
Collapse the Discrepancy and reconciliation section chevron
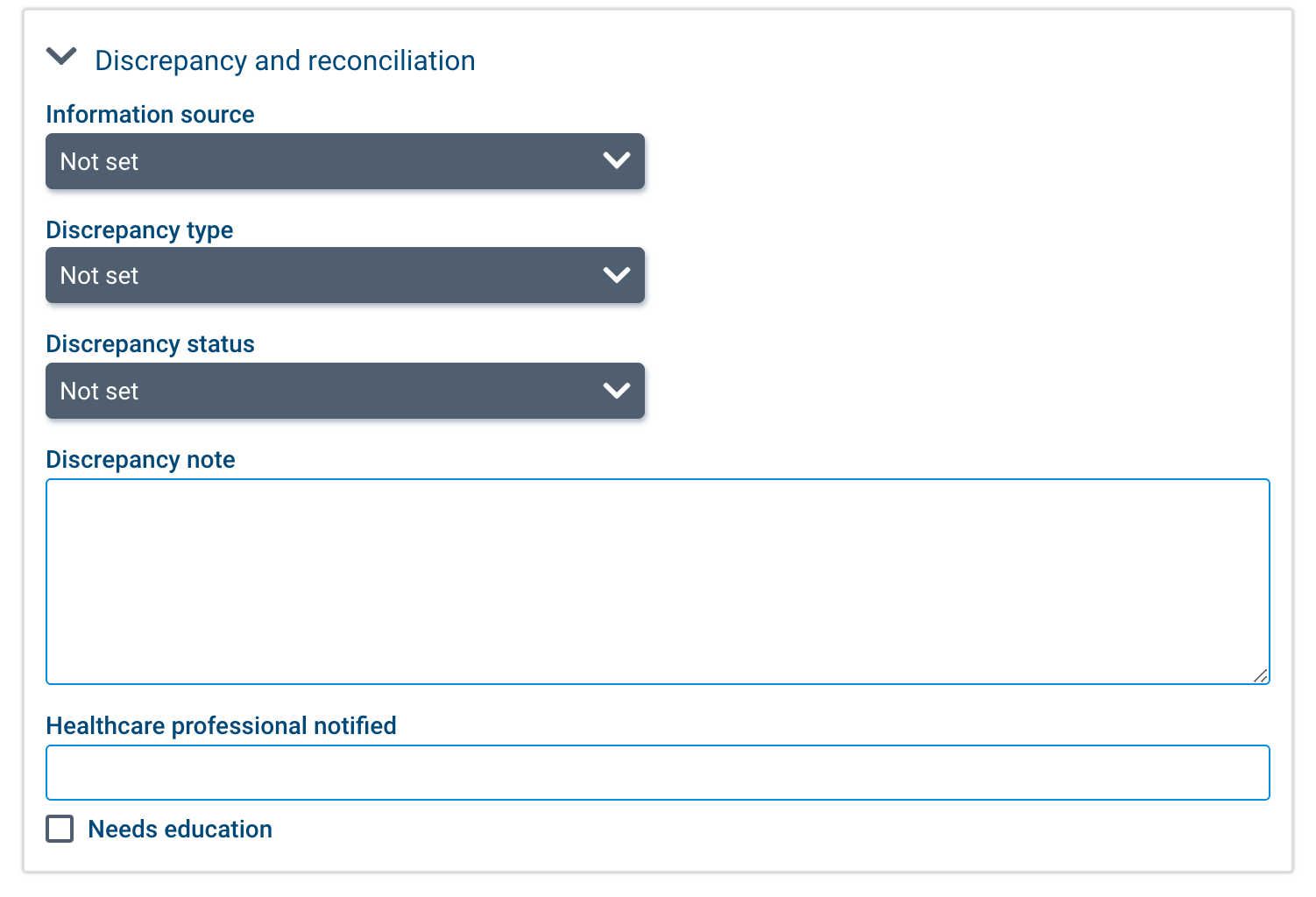[61, 58]
